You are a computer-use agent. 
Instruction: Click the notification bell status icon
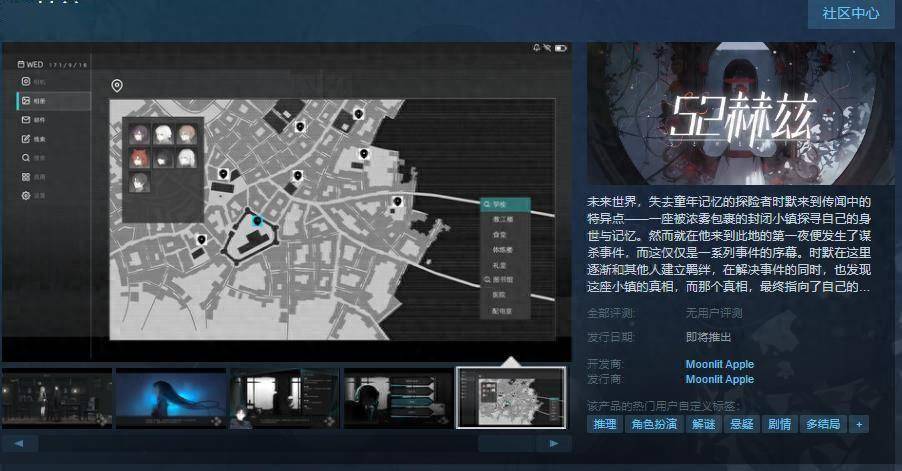click(537, 48)
